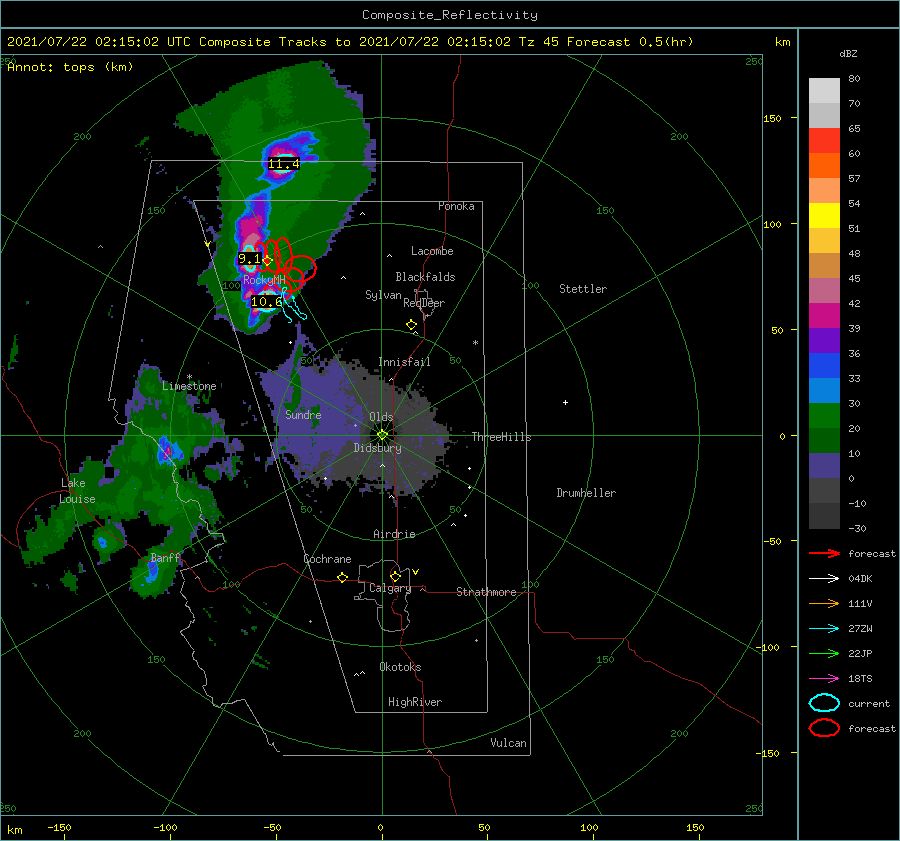
Task: Click the Composite_Reflectivity title text
Action: [x=450, y=15]
